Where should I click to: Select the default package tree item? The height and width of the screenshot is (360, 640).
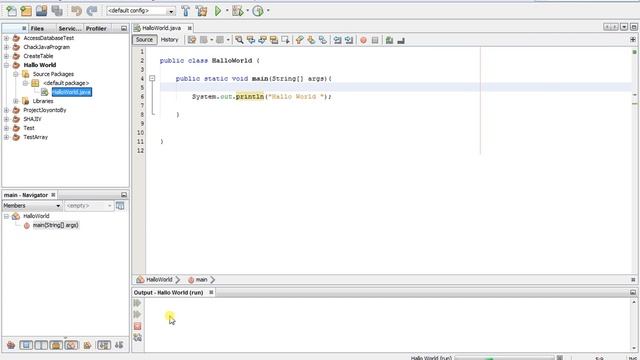66,83
